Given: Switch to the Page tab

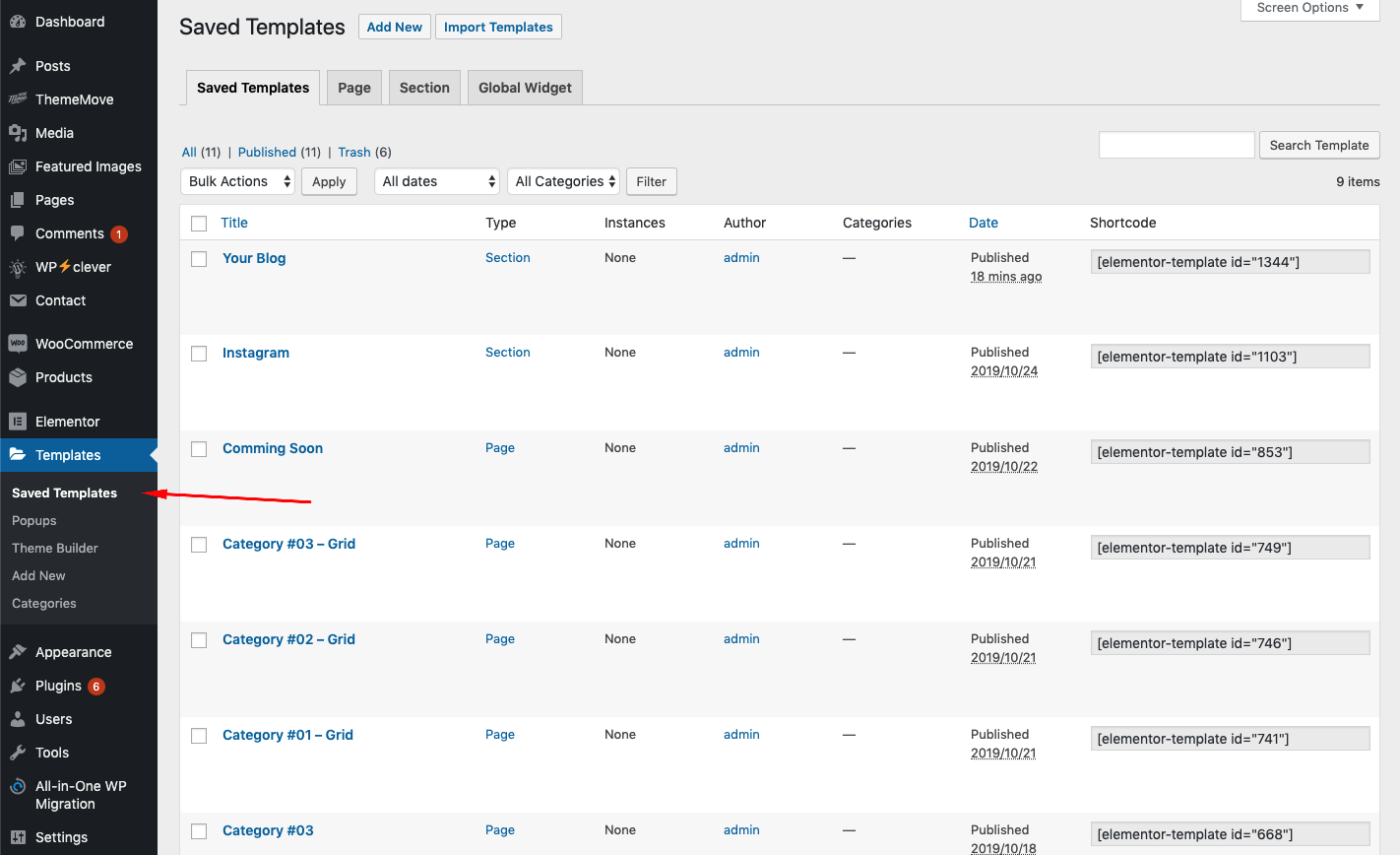Looking at the screenshot, I should (354, 88).
